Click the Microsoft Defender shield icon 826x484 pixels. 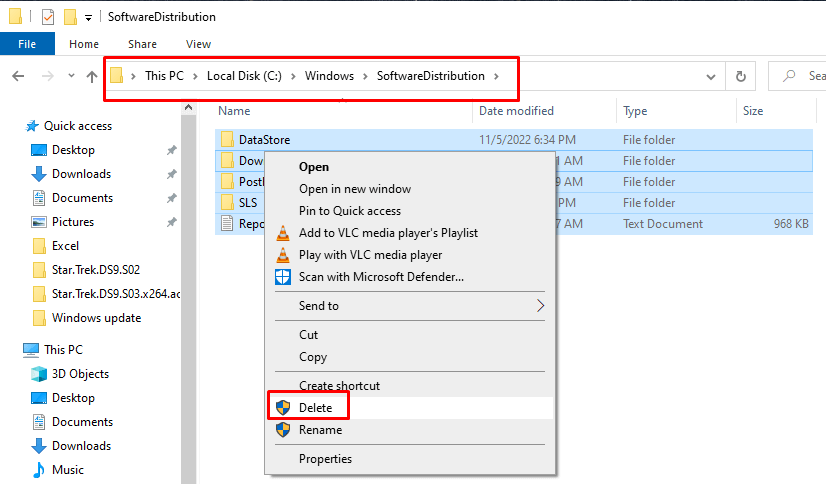282,277
